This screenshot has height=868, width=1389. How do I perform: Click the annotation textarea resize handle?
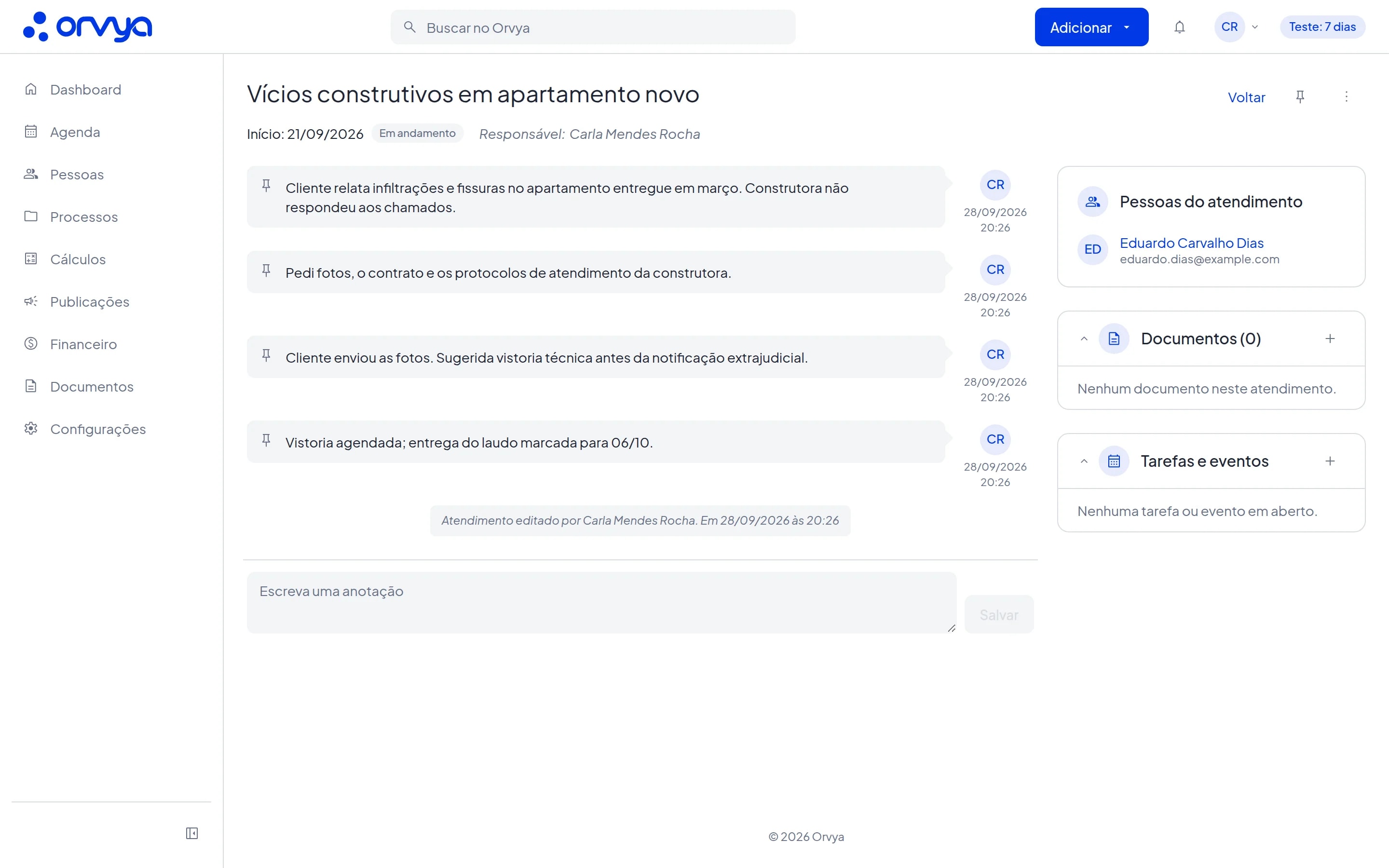click(x=951, y=628)
